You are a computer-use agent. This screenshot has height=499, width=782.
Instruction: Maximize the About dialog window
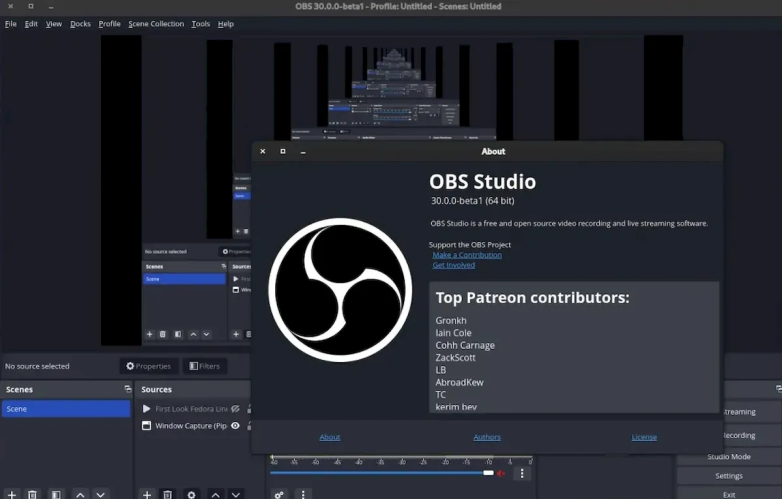(283, 151)
